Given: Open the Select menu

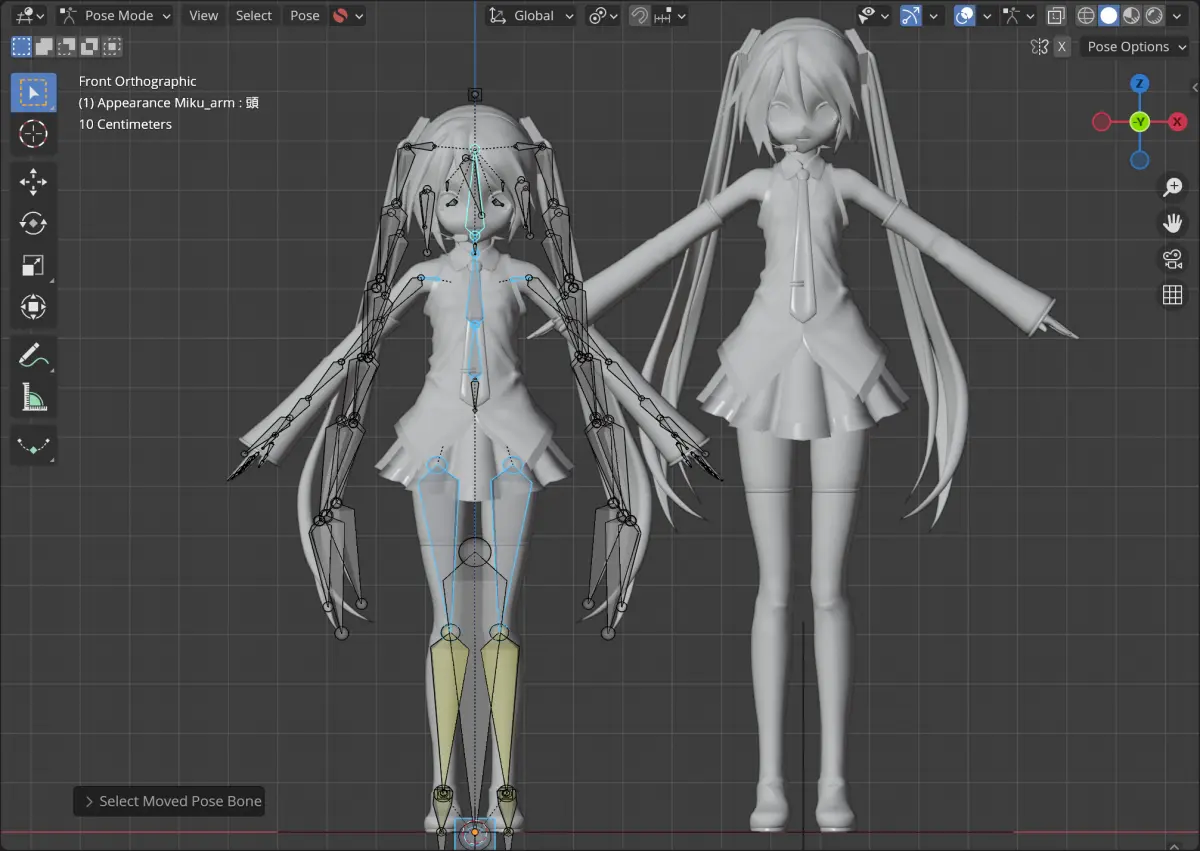Looking at the screenshot, I should [x=254, y=16].
